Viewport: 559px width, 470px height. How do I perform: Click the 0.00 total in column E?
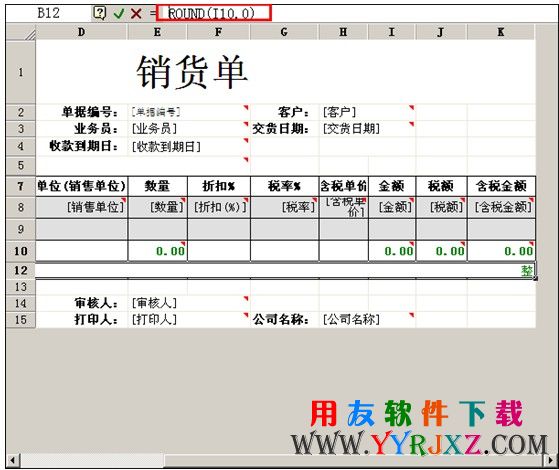pyautogui.click(x=157, y=251)
